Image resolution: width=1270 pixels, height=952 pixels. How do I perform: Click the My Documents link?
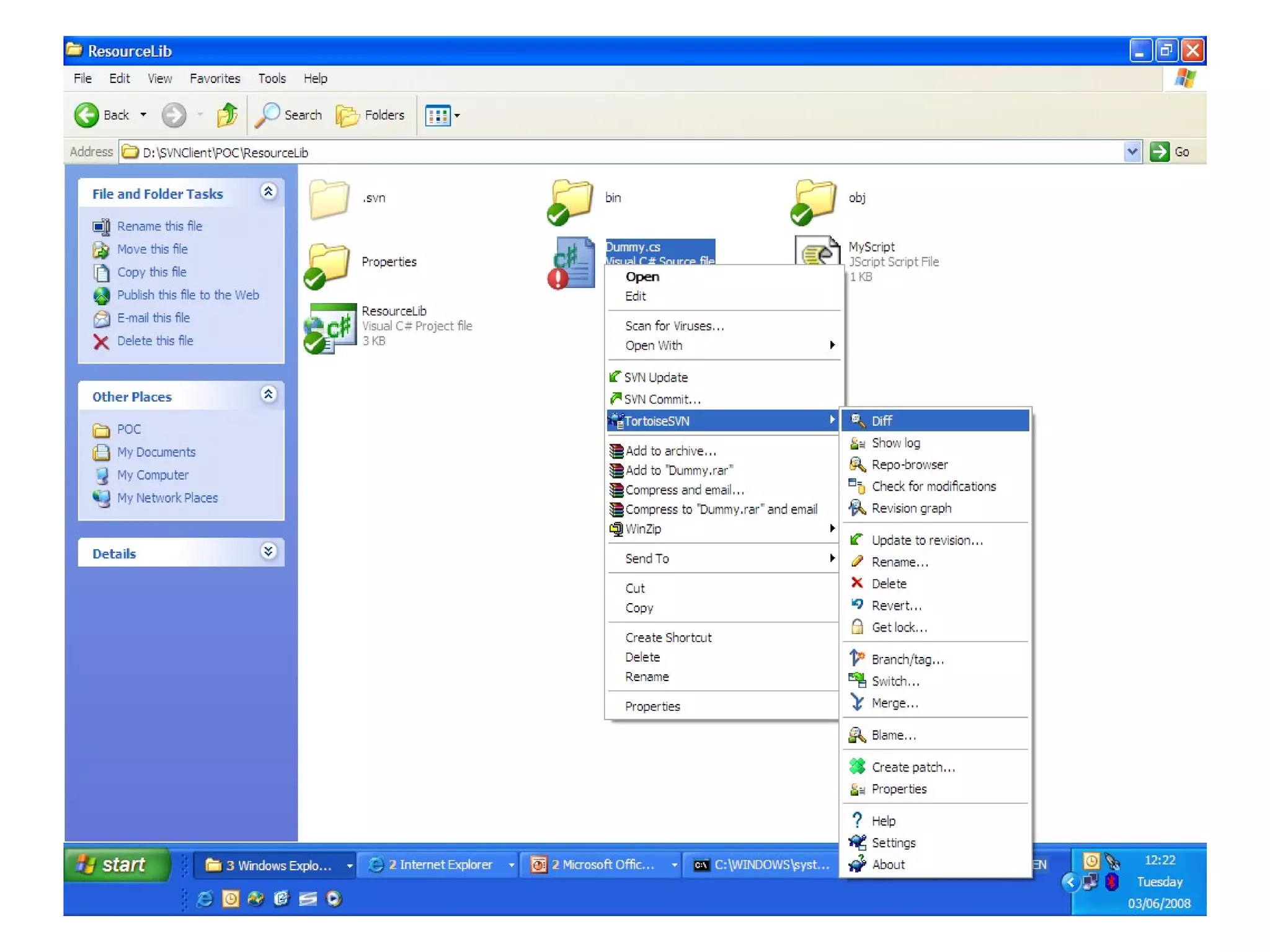click(x=156, y=452)
